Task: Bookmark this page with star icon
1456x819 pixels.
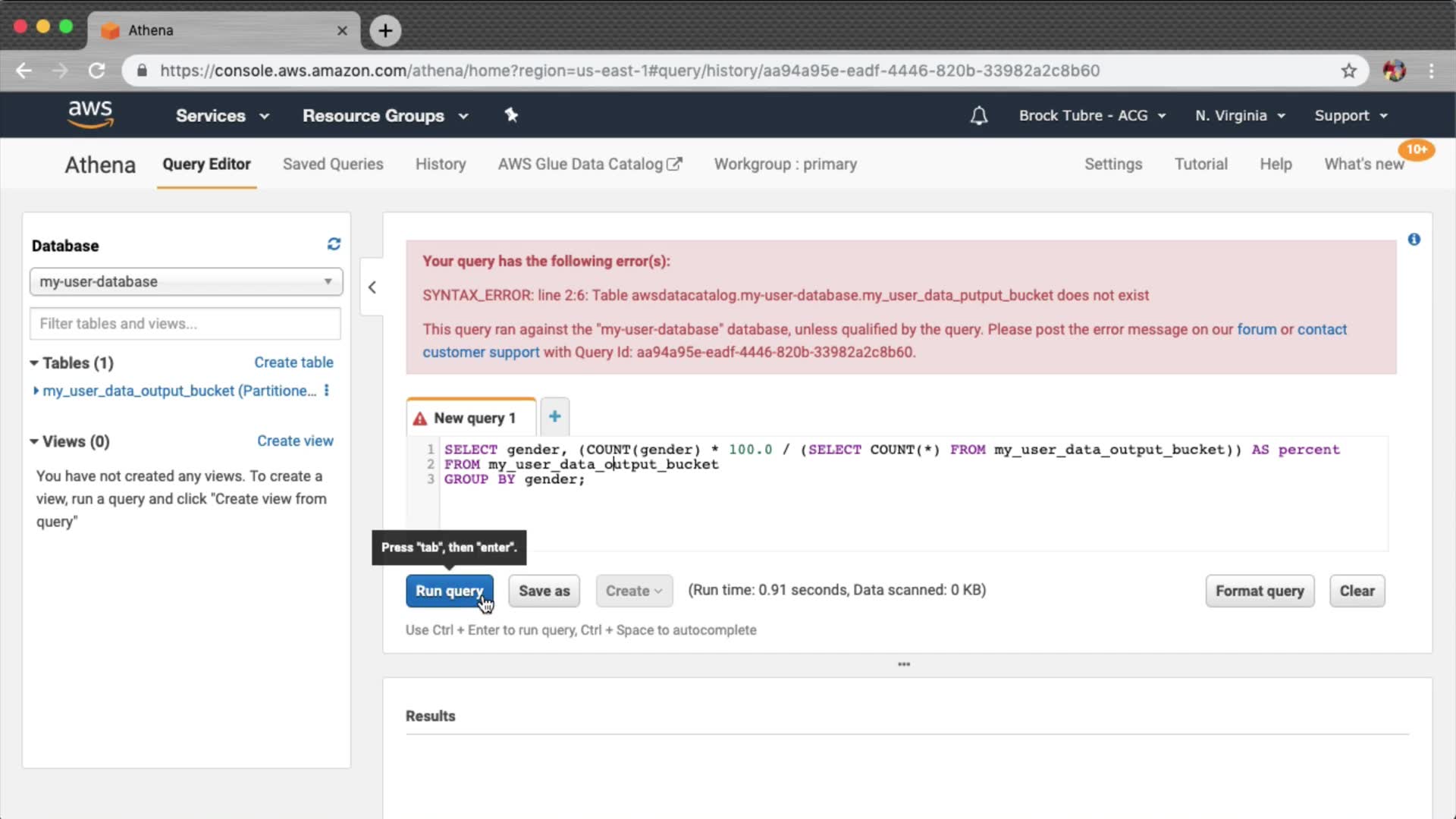Action: [1348, 71]
